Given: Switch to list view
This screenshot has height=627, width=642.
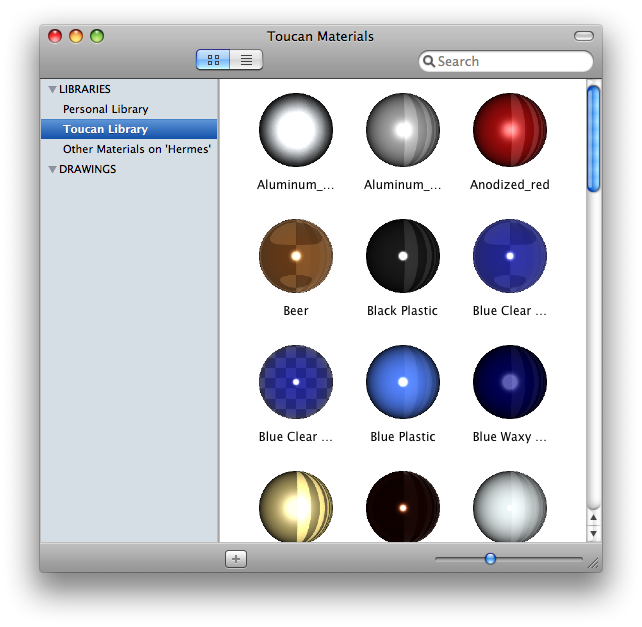Looking at the screenshot, I should pyautogui.click(x=246, y=60).
